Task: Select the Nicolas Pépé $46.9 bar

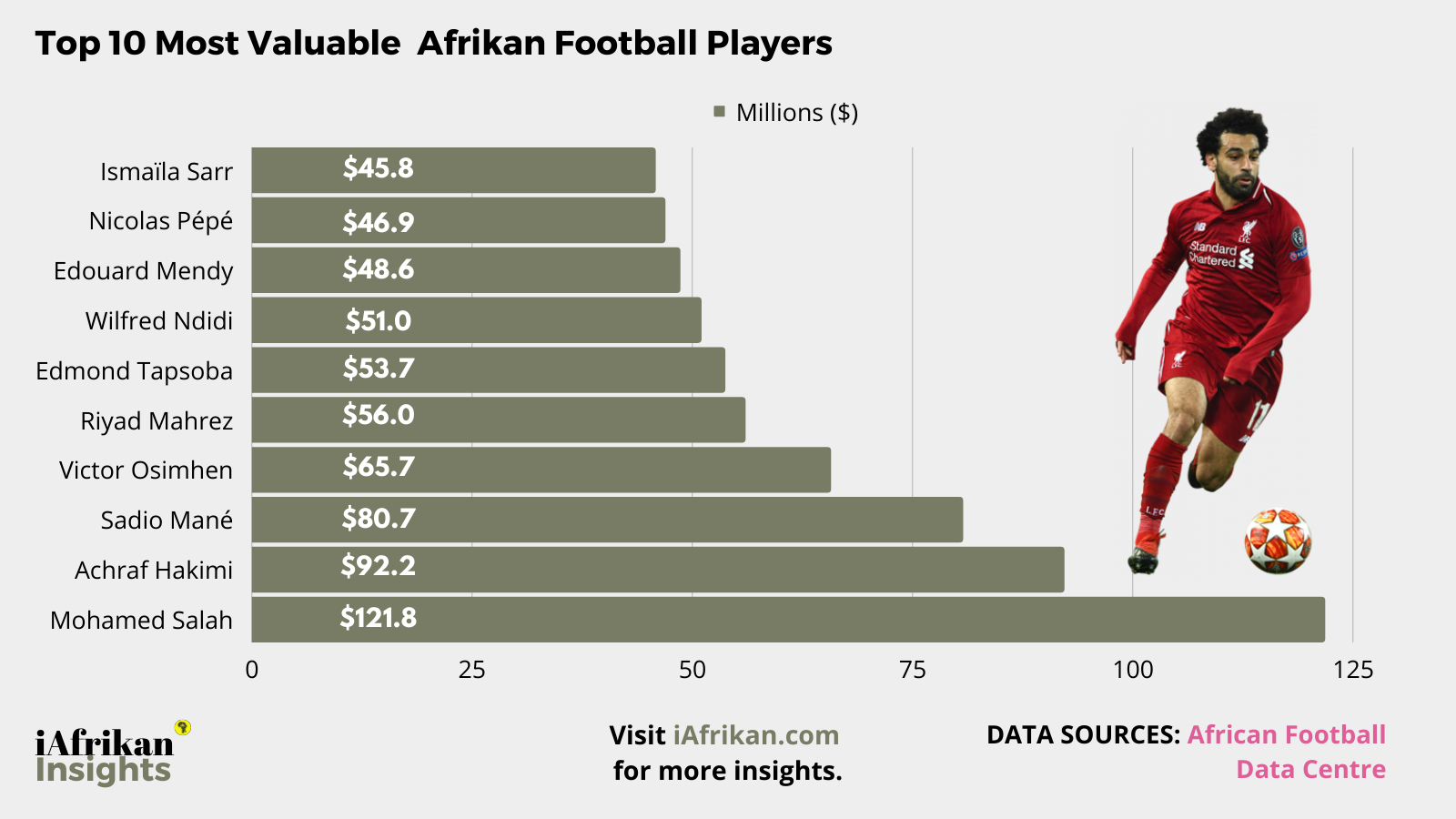Action: point(458,220)
